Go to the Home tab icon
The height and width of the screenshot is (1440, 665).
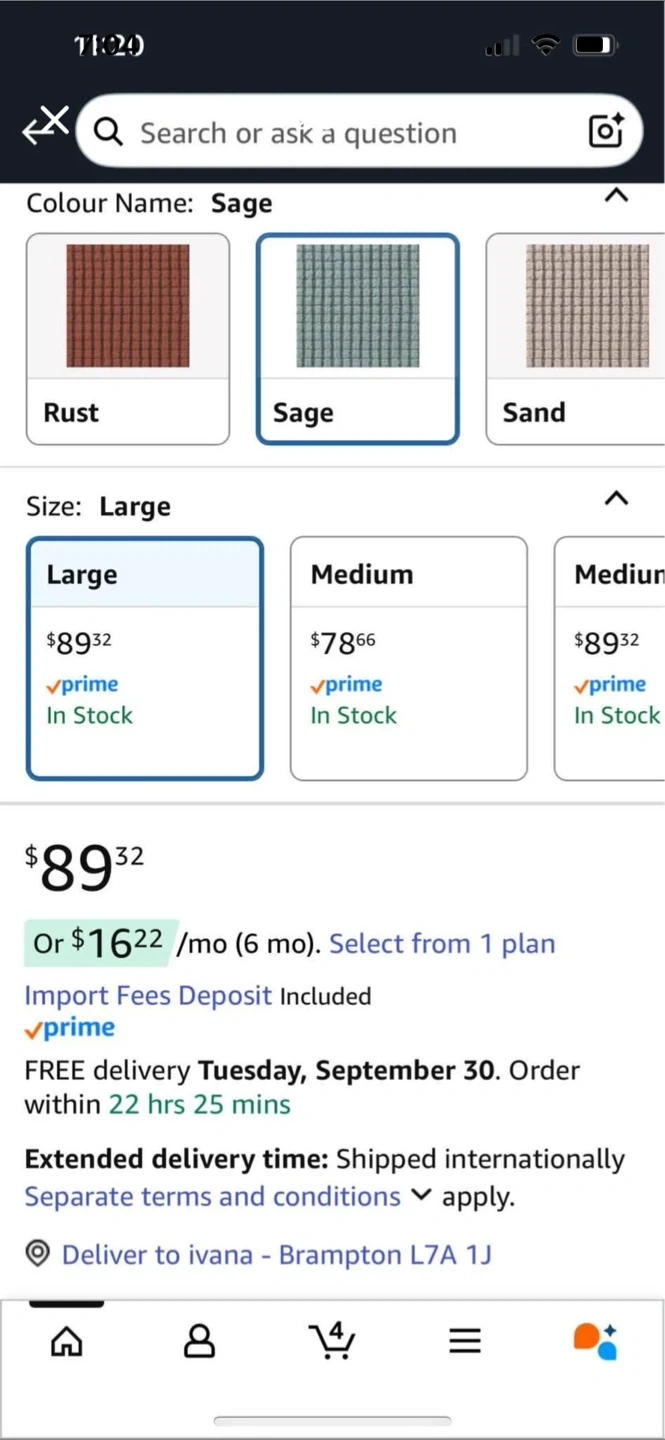click(67, 1341)
